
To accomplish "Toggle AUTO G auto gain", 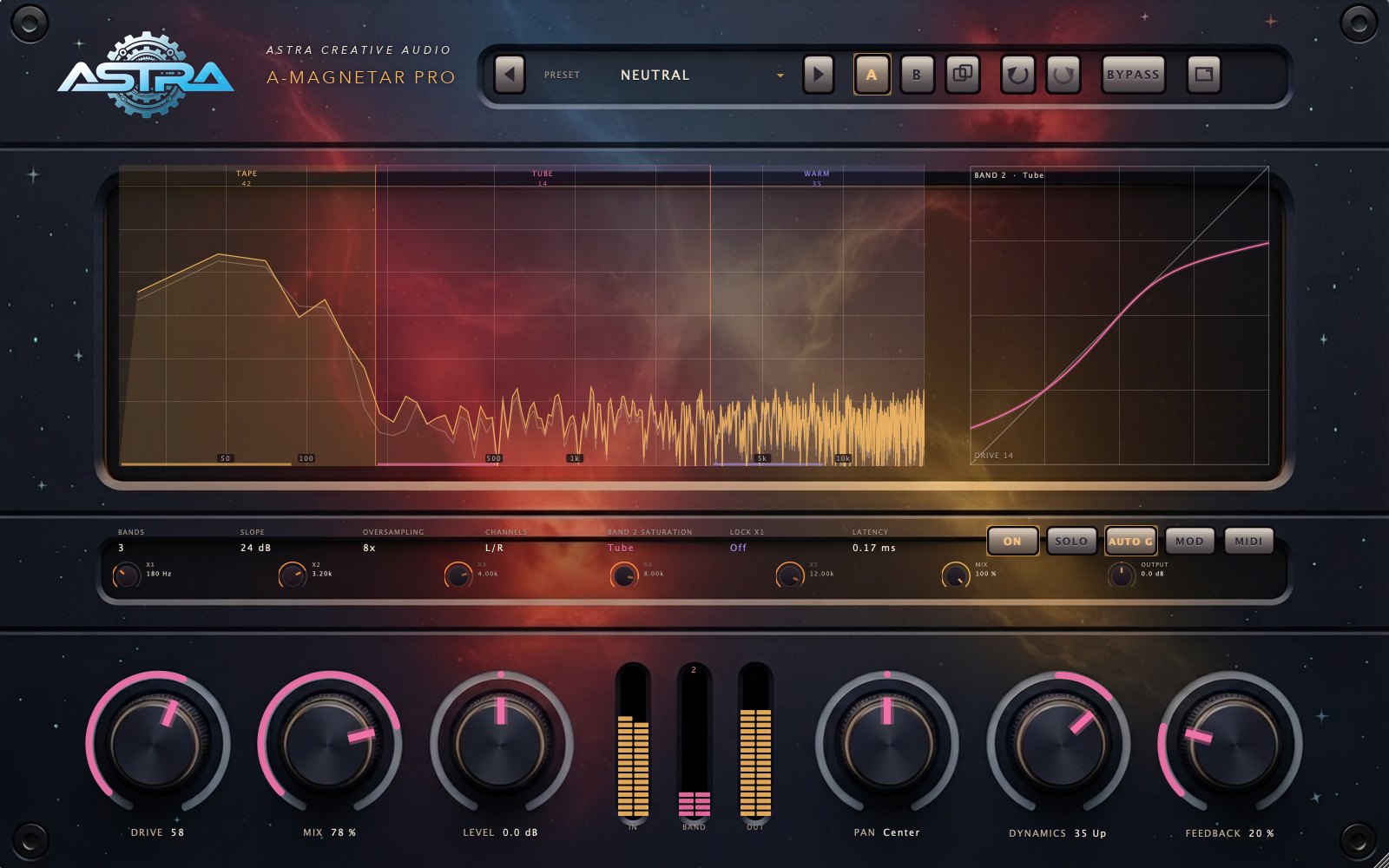I will click(1130, 541).
